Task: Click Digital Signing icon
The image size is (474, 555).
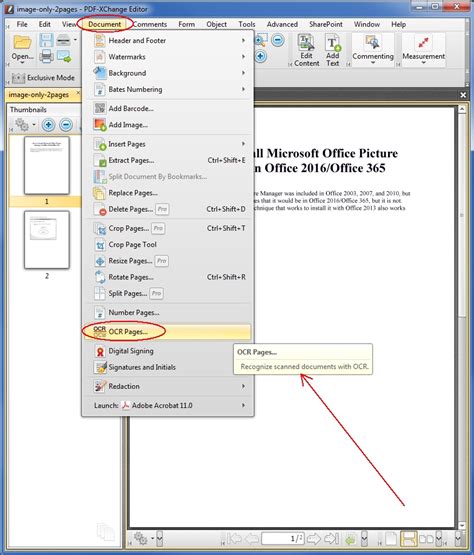Action: pos(100,351)
